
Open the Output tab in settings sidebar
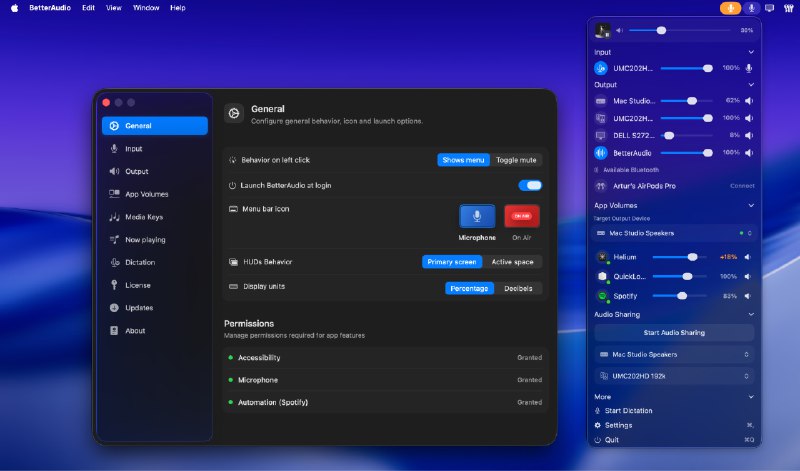[x=155, y=171]
